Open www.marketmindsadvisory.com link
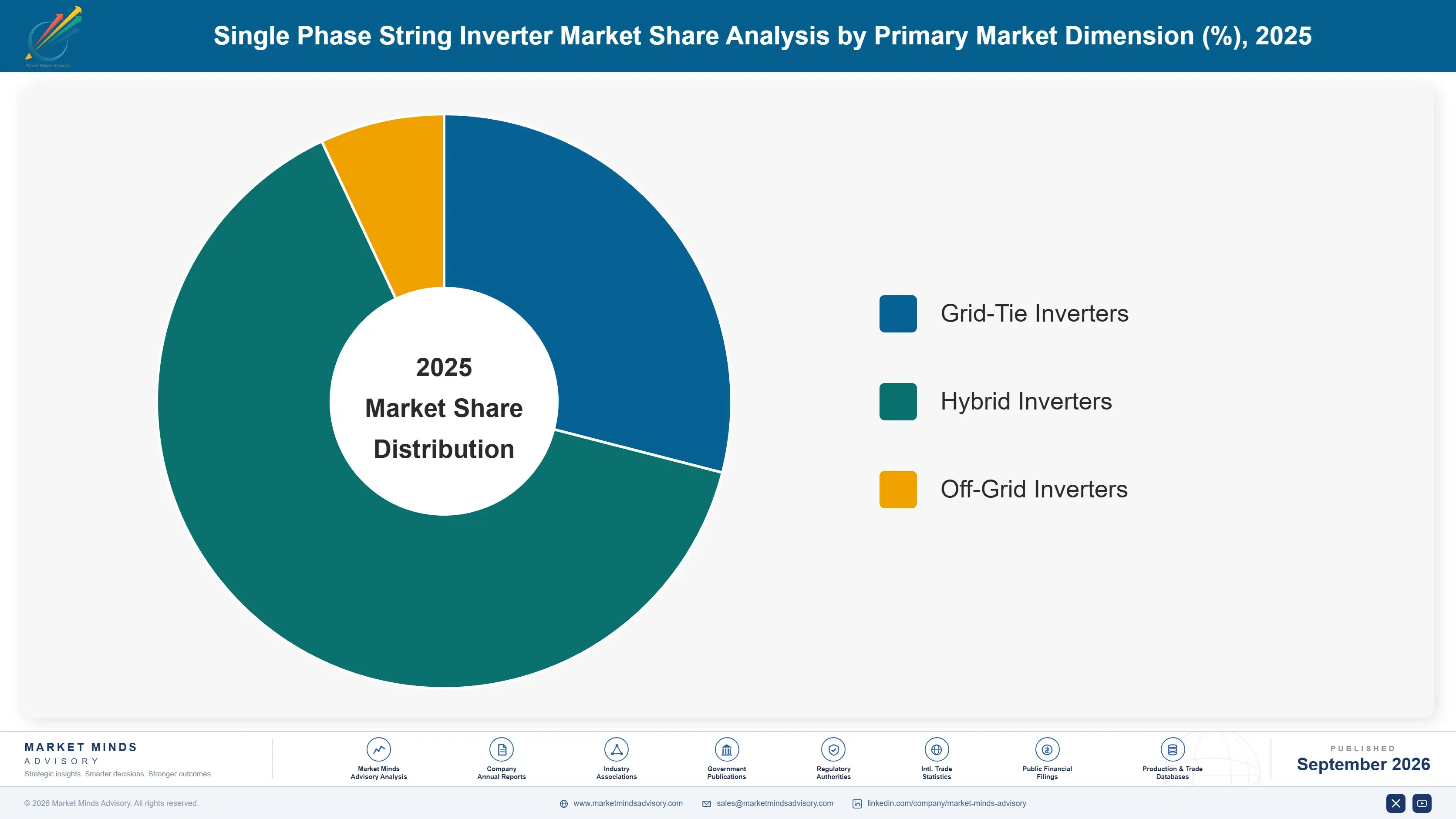 627,803
